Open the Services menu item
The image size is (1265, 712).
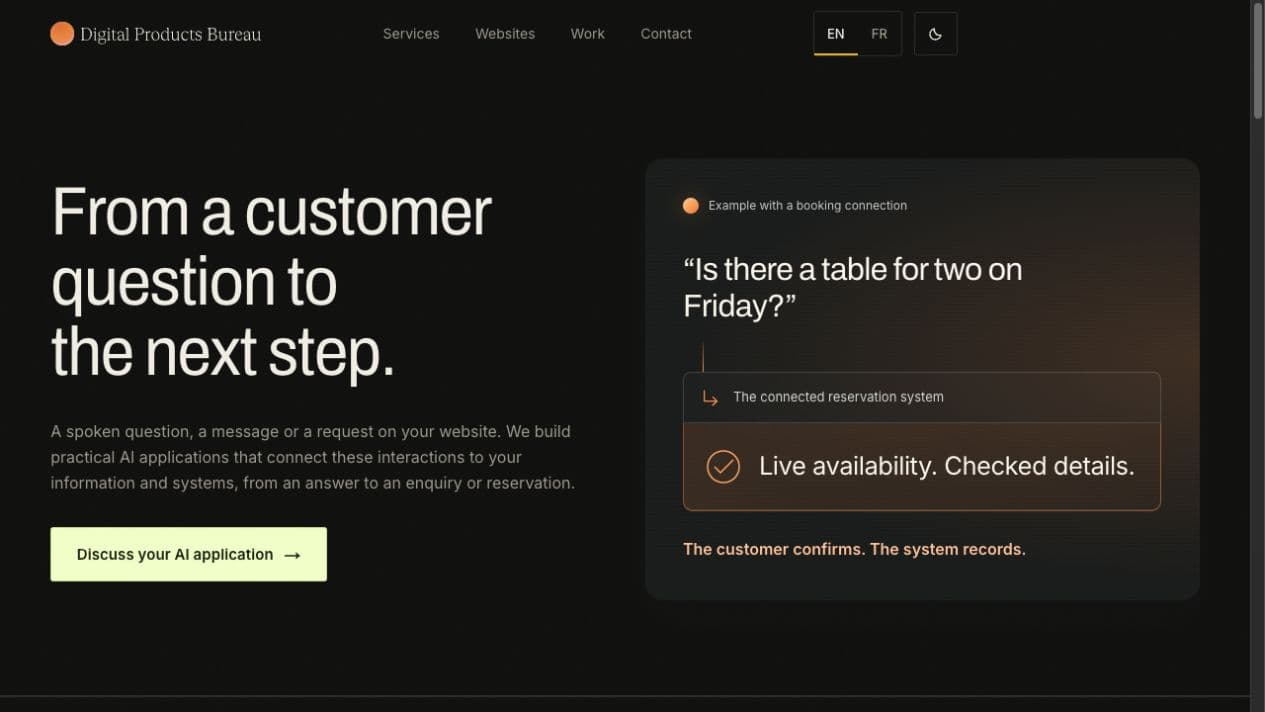pos(411,34)
